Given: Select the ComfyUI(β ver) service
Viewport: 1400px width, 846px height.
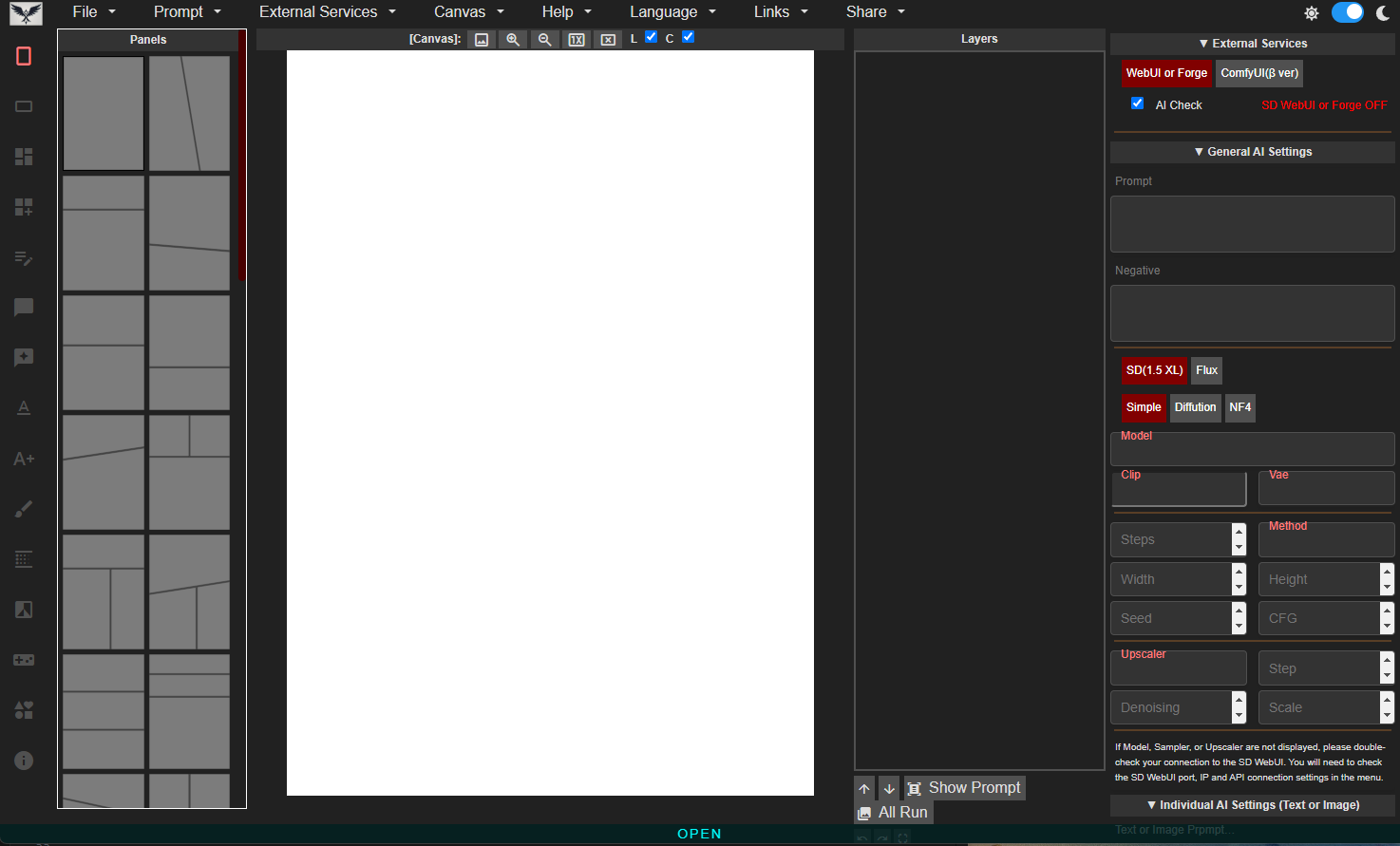Looking at the screenshot, I should 1259,73.
